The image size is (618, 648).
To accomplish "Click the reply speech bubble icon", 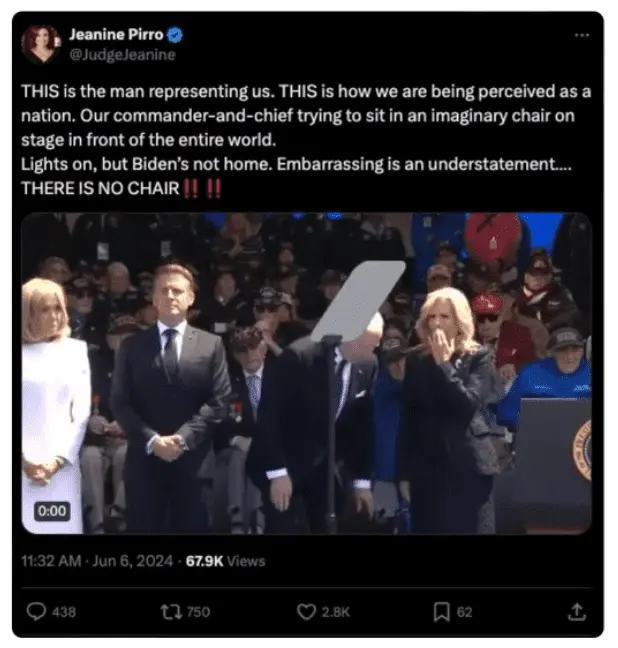I will (36, 611).
